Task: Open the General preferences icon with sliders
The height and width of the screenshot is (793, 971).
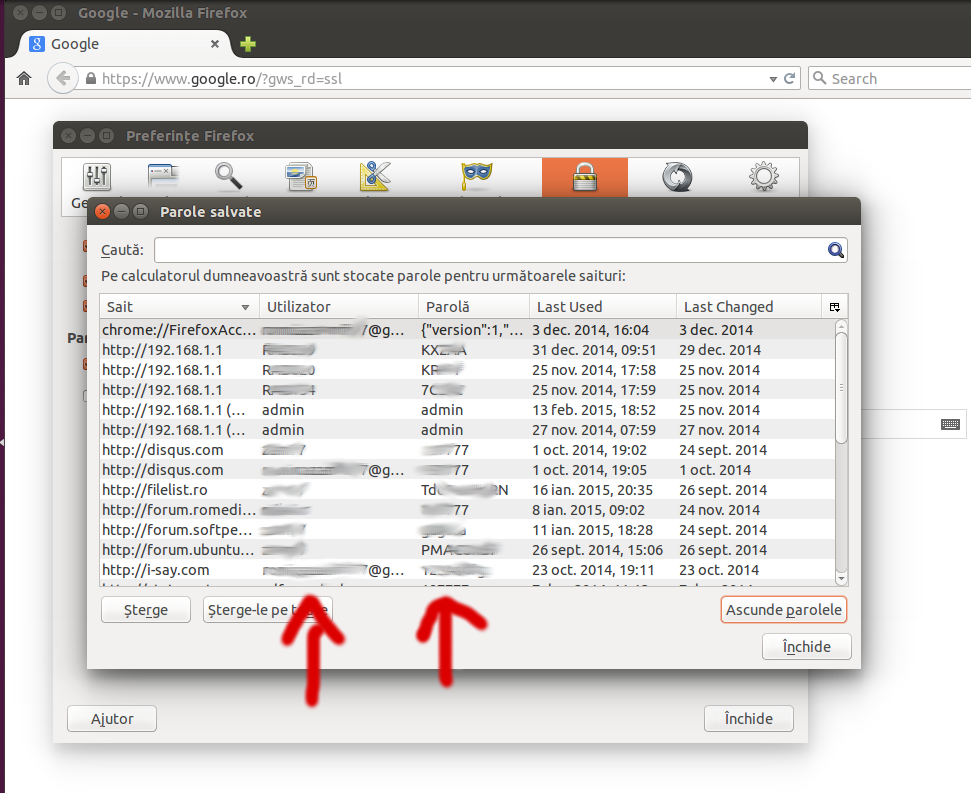Action: tap(97, 177)
